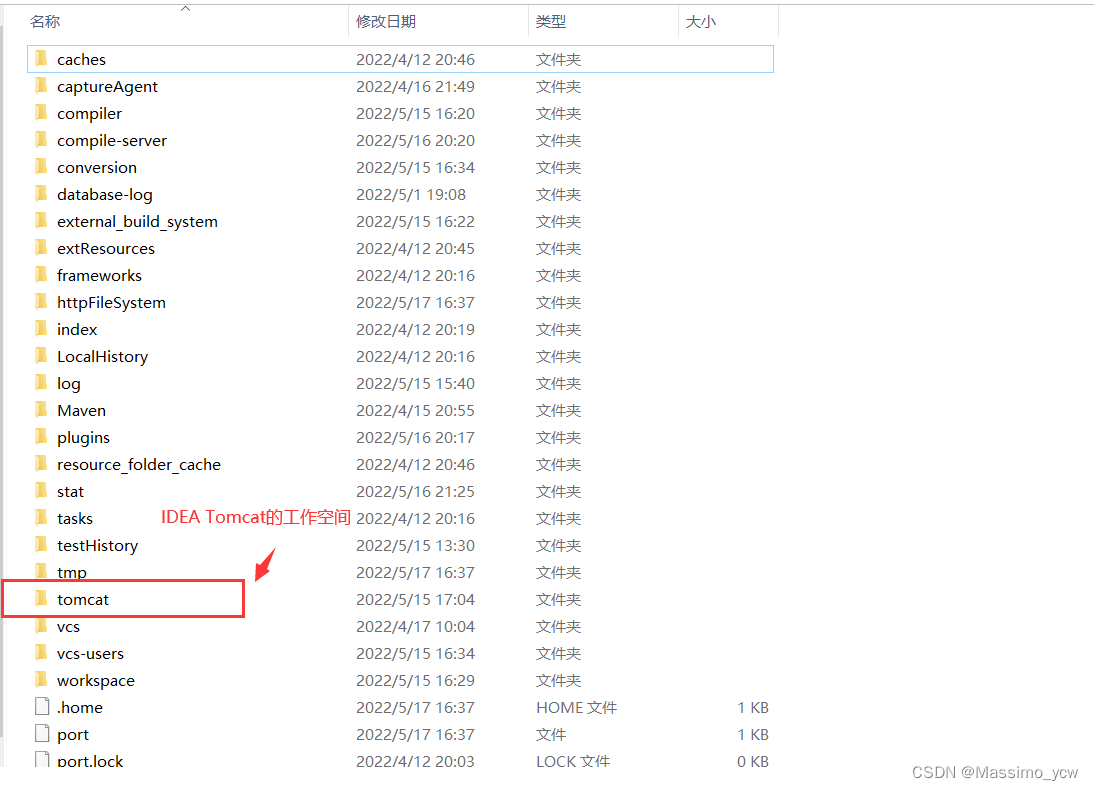
Task: Click date 2022/5/15 17:04 of tomcat
Action: coord(415,599)
